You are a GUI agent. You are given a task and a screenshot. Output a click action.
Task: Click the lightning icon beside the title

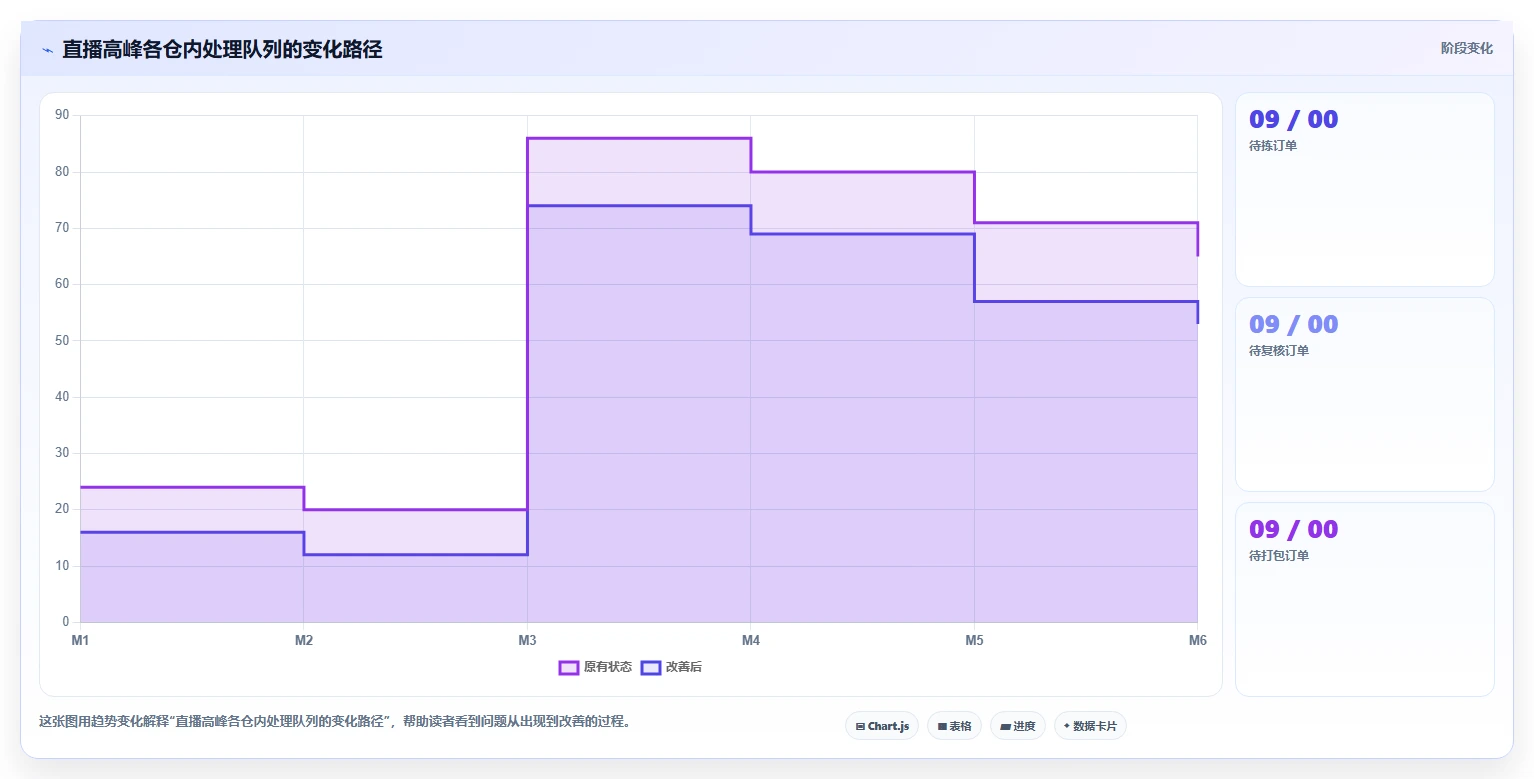click(47, 50)
